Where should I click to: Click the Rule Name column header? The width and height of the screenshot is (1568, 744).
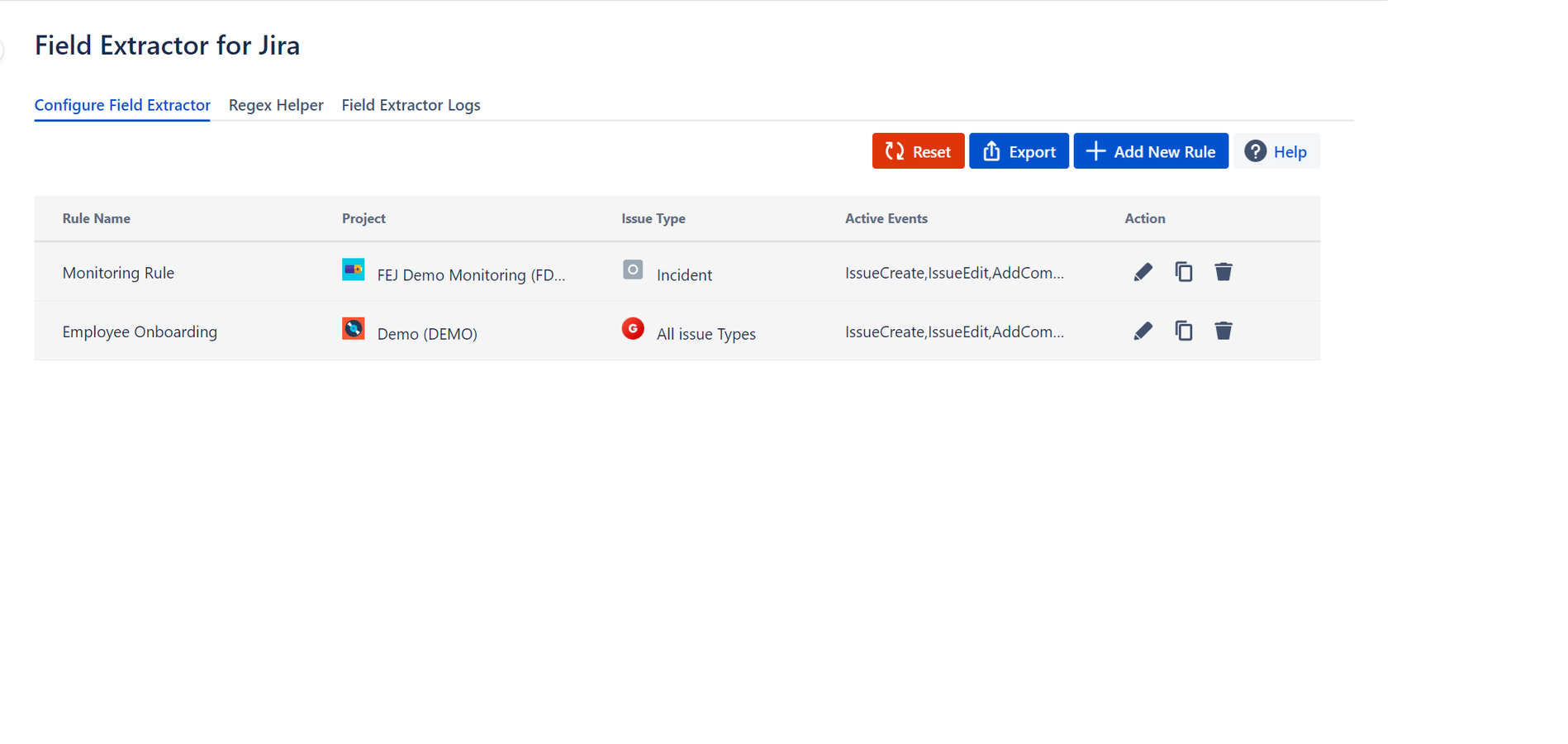click(x=96, y=218)
